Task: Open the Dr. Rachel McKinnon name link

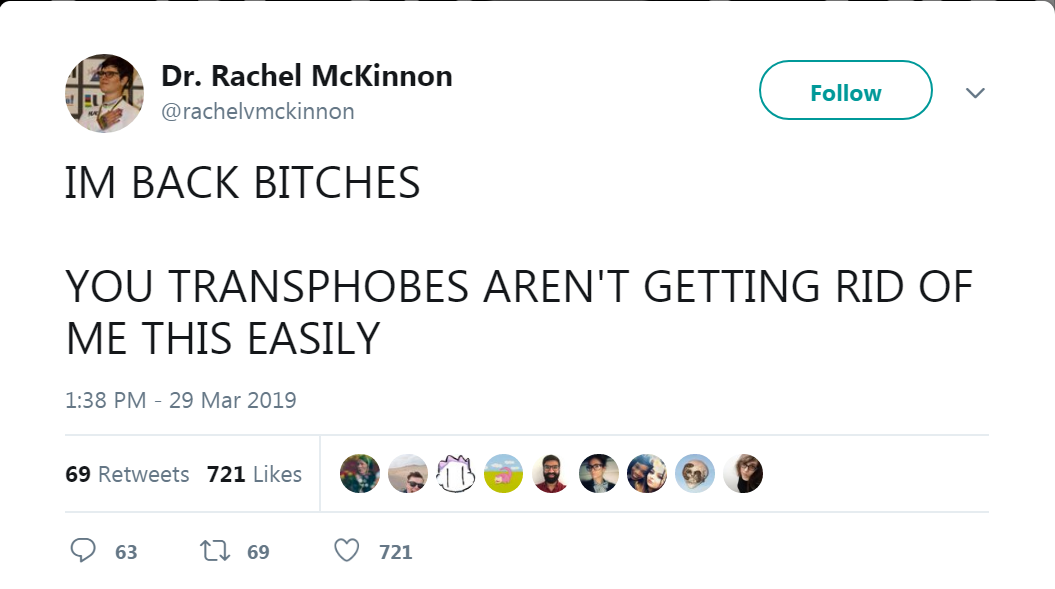Action: pos(306,76)
